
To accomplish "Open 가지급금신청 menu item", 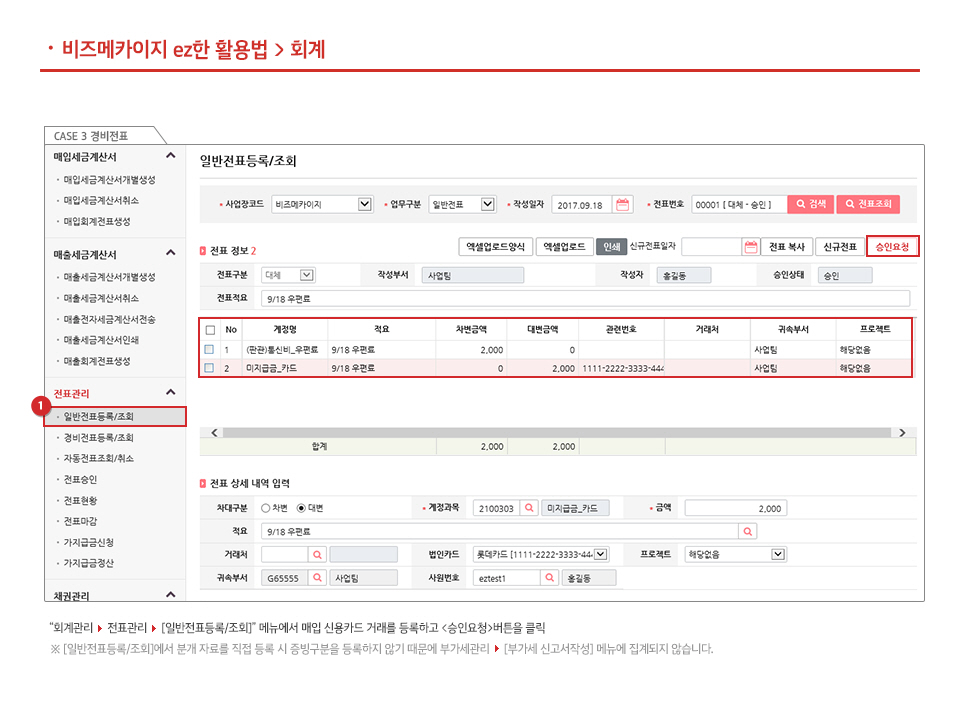I will [x=89, y=542].
